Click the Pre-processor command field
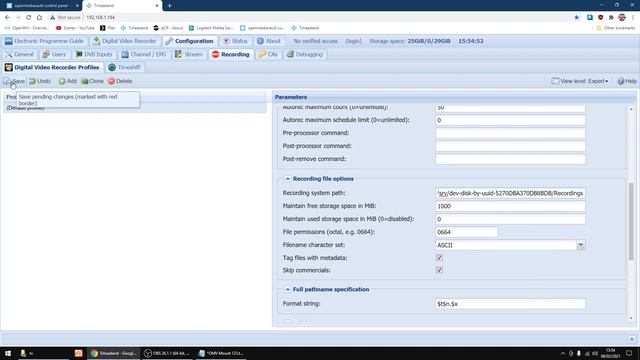Viewport: 640px width, 360px height. coord(510,133)
